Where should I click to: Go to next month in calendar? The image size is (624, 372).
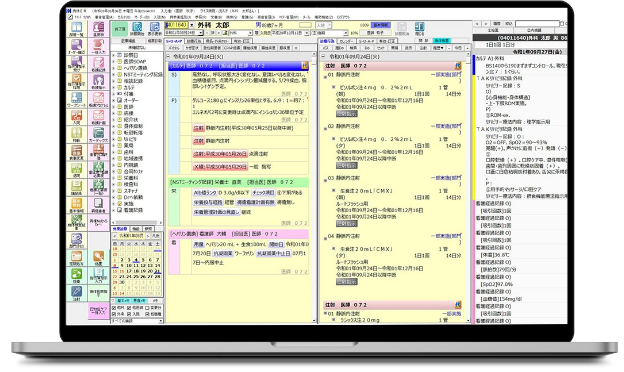(x=148, y=236)
